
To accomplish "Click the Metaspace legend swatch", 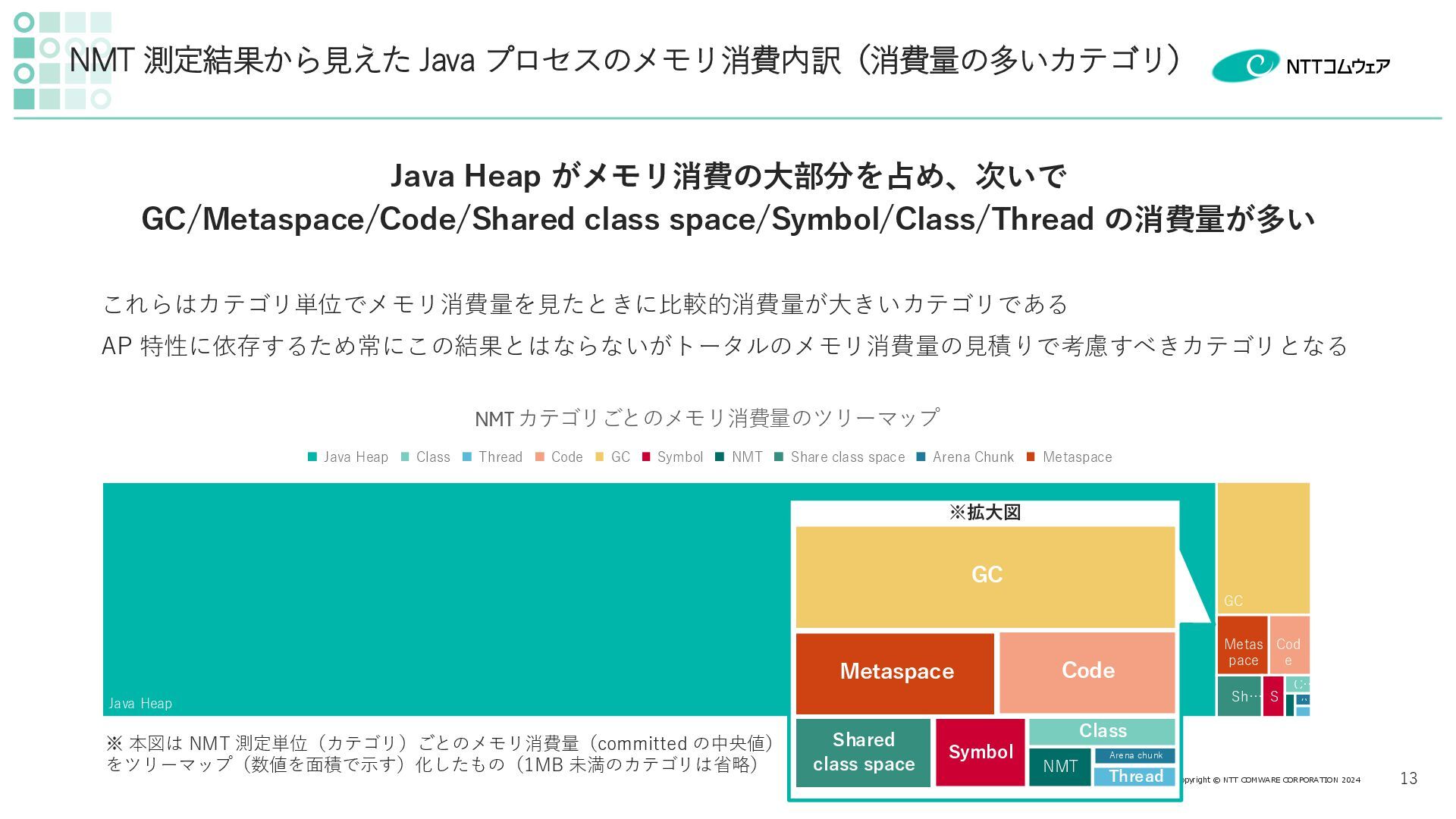I will (1031, 457).
